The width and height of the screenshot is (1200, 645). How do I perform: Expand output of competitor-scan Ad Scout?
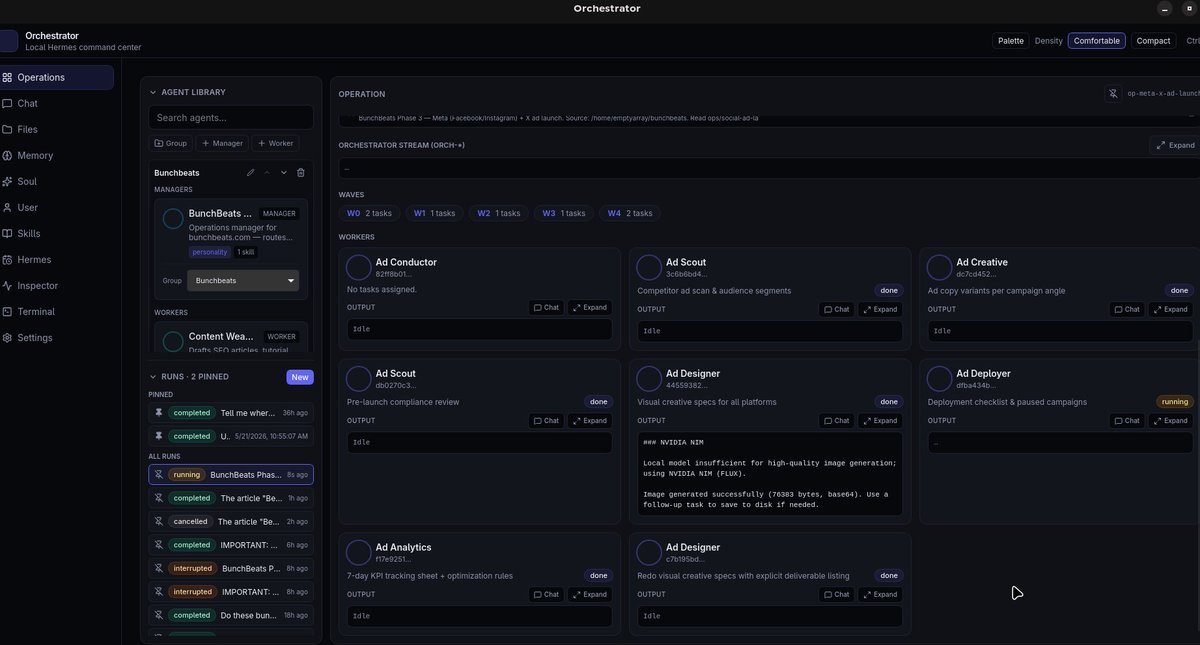880,309
